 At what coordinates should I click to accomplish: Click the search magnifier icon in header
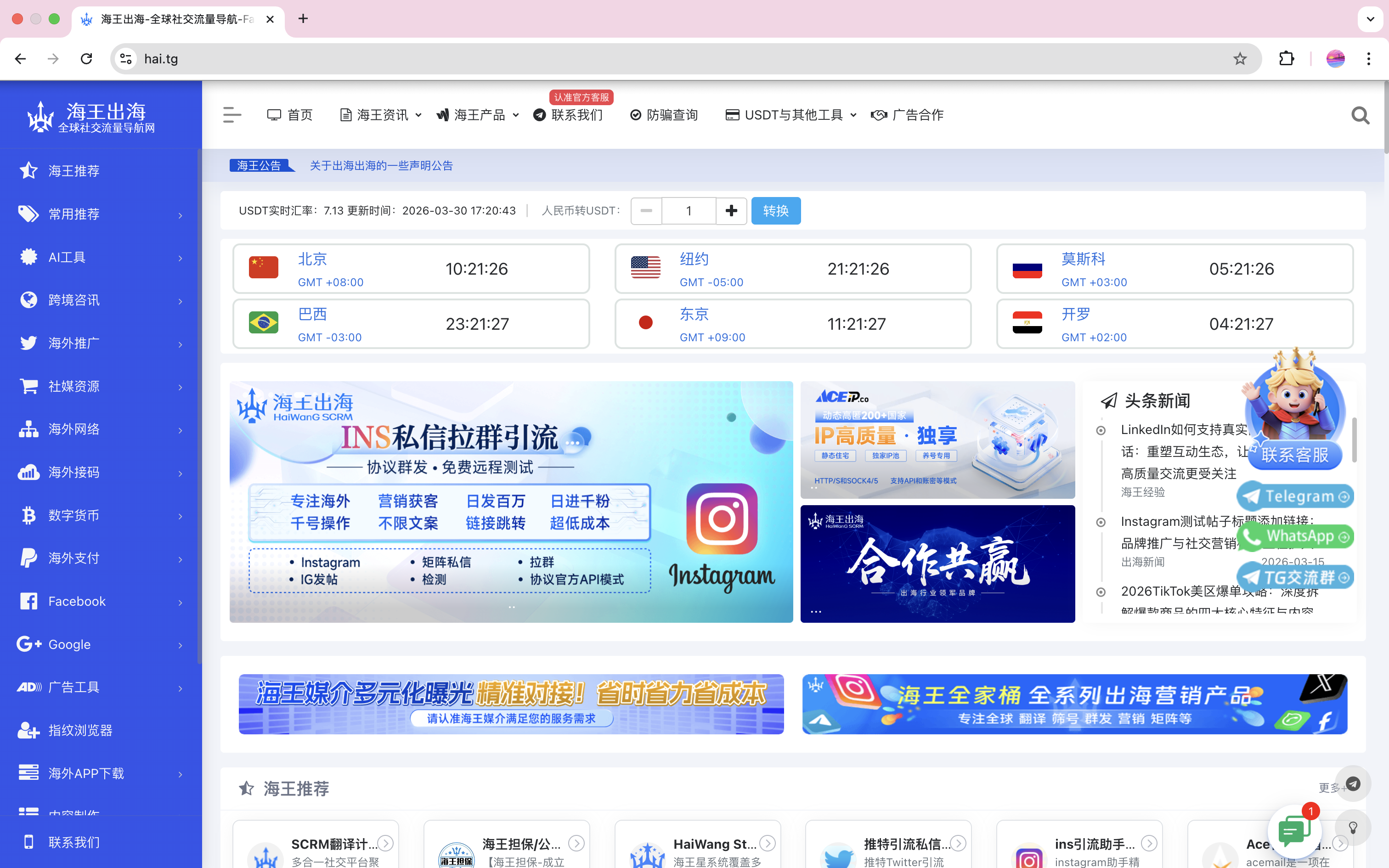(1360, 115)
